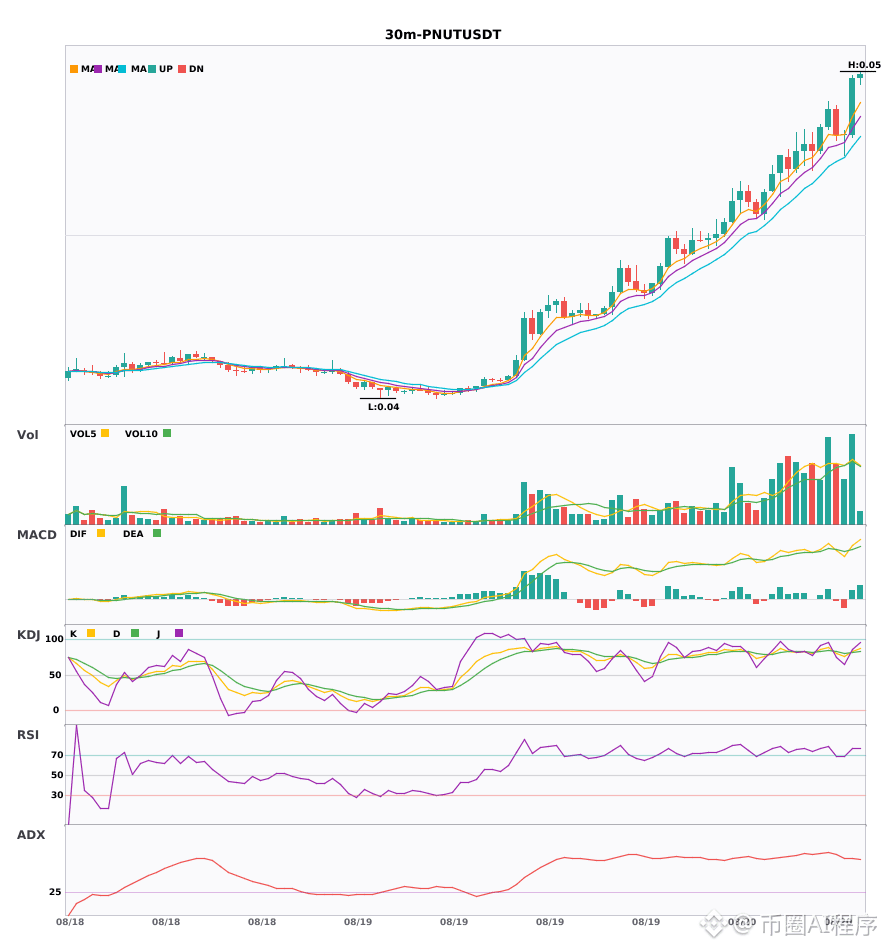Click the DN legend text
Screen dimensions: 885x950
[x=196, y=69]
